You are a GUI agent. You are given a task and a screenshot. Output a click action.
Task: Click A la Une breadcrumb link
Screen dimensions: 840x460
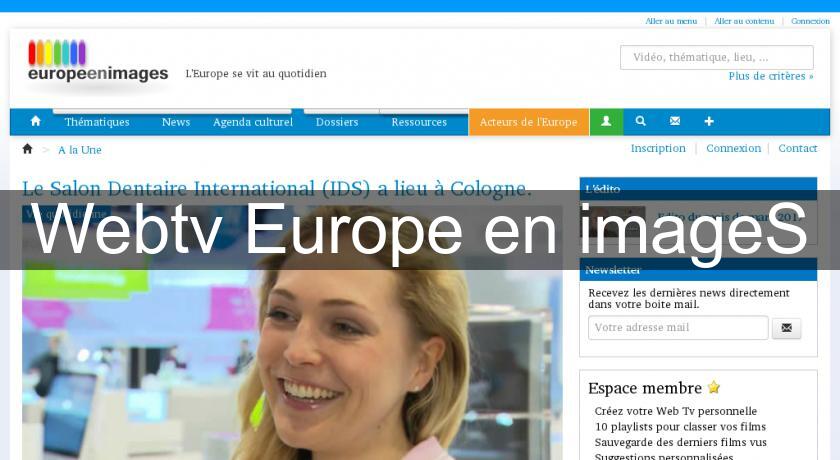pyautogui.click(x=80, y=150)
